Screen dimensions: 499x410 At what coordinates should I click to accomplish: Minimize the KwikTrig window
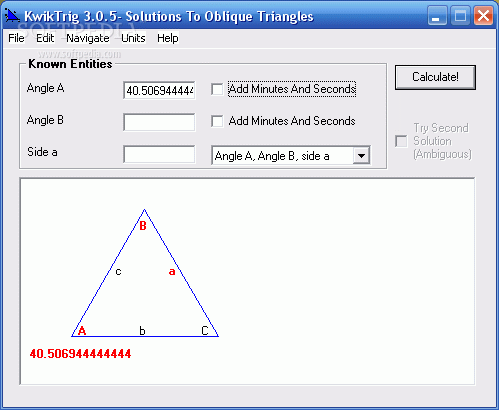coord(437,16)
